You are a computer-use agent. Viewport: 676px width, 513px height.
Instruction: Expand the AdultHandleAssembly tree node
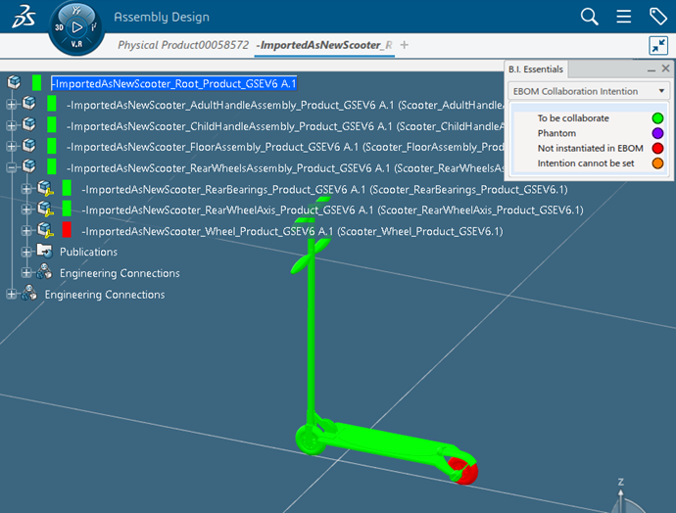[11, 104]
